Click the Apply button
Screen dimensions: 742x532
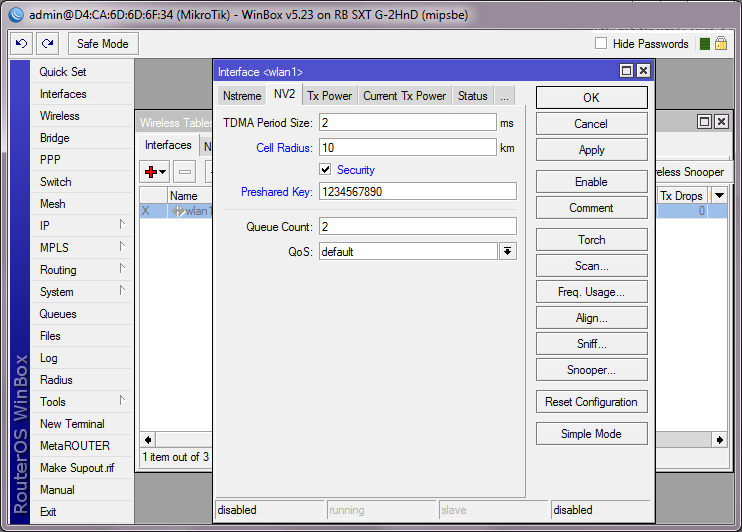(x=591, y=150)
